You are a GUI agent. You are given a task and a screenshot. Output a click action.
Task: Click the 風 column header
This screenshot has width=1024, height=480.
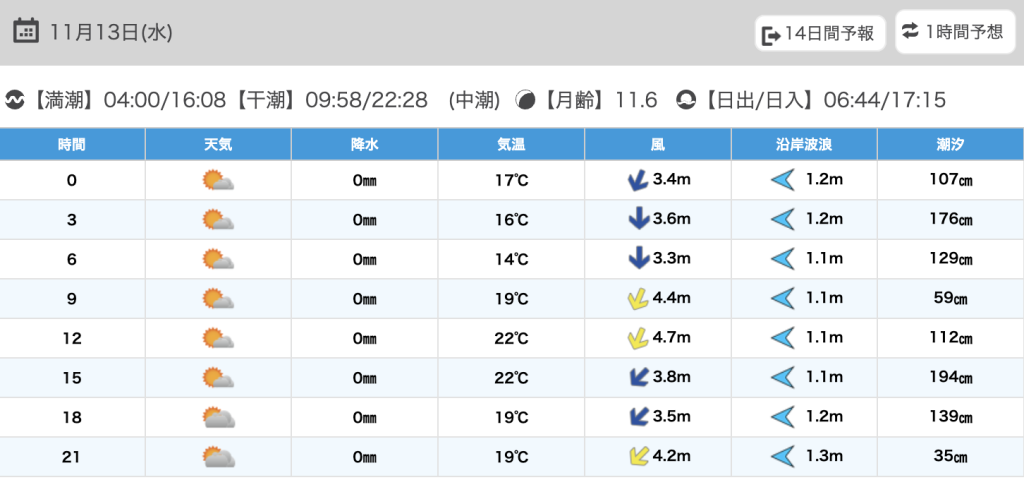[657, 145]
